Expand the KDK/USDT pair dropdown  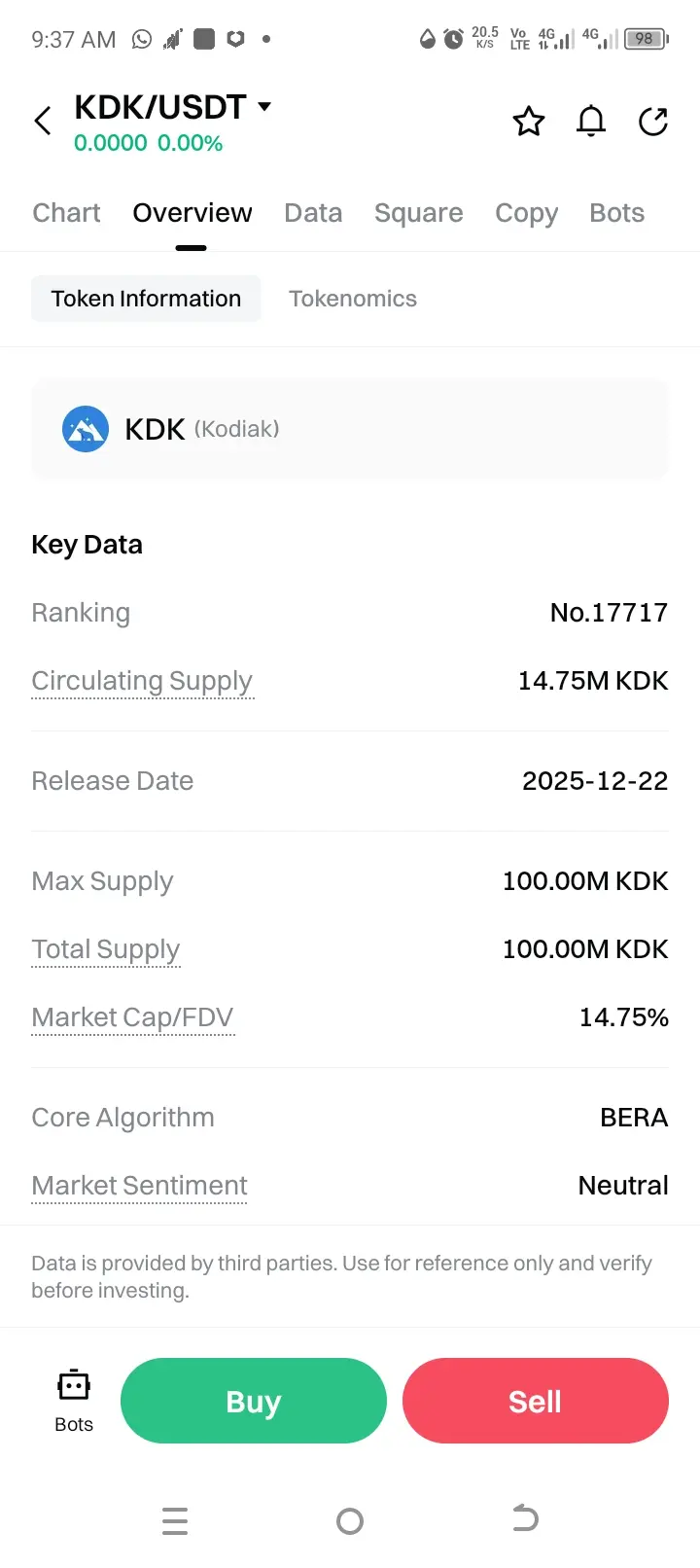point(264,106)
